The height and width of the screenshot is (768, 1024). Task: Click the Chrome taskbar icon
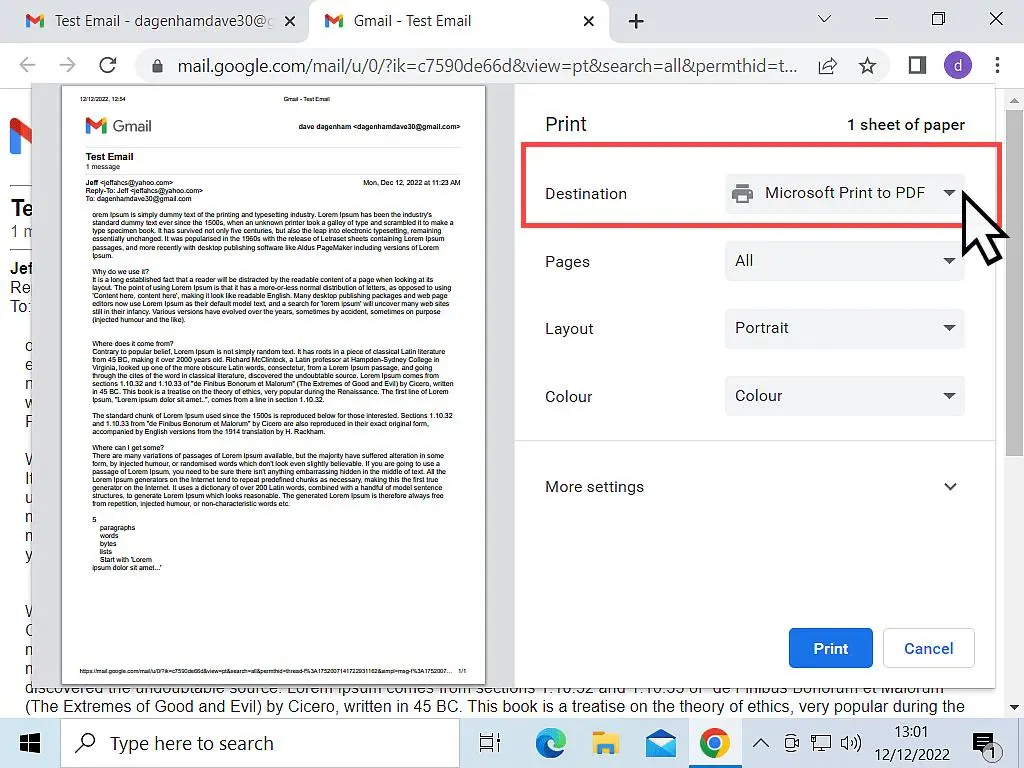click(715, 743)
